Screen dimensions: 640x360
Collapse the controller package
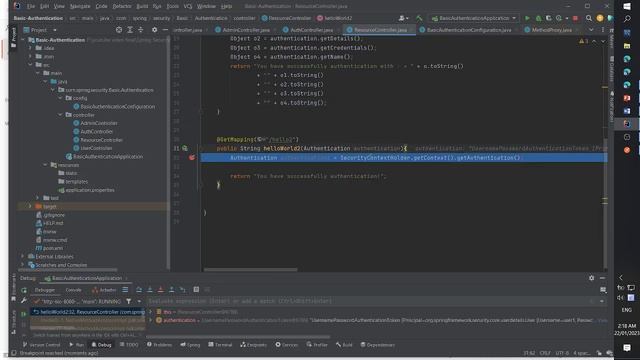(x=60, y=115)
